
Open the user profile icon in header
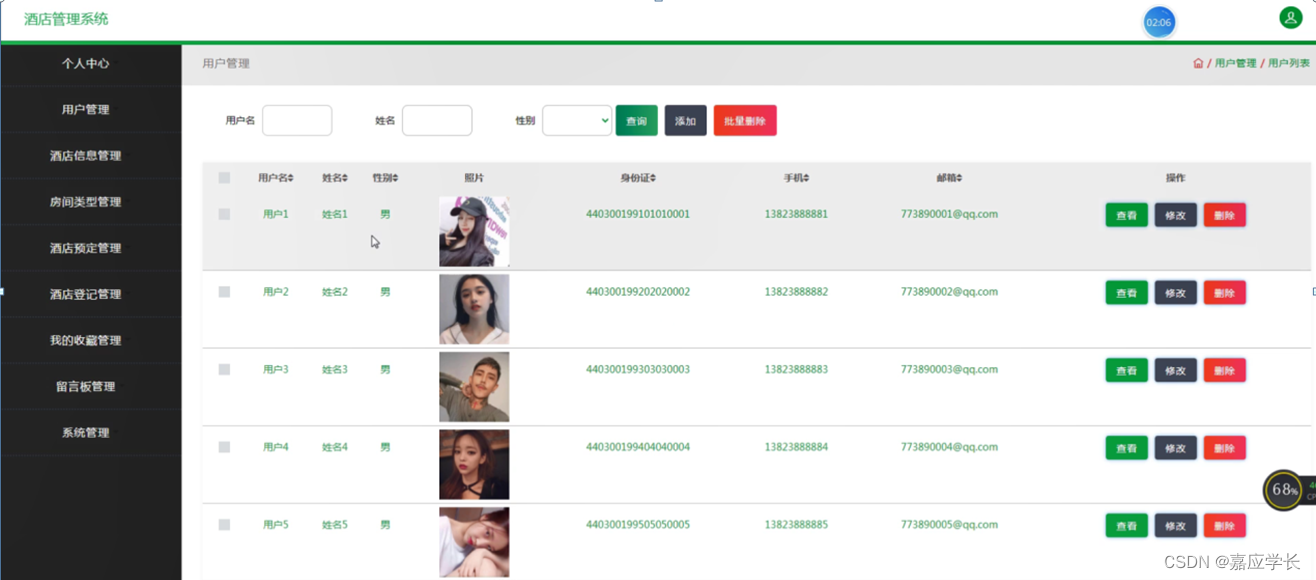[x=1290, y=18]
